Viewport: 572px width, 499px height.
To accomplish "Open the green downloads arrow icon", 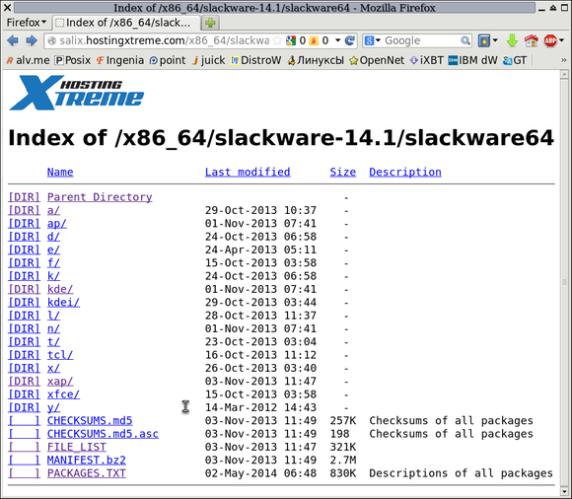I will 512,40.
